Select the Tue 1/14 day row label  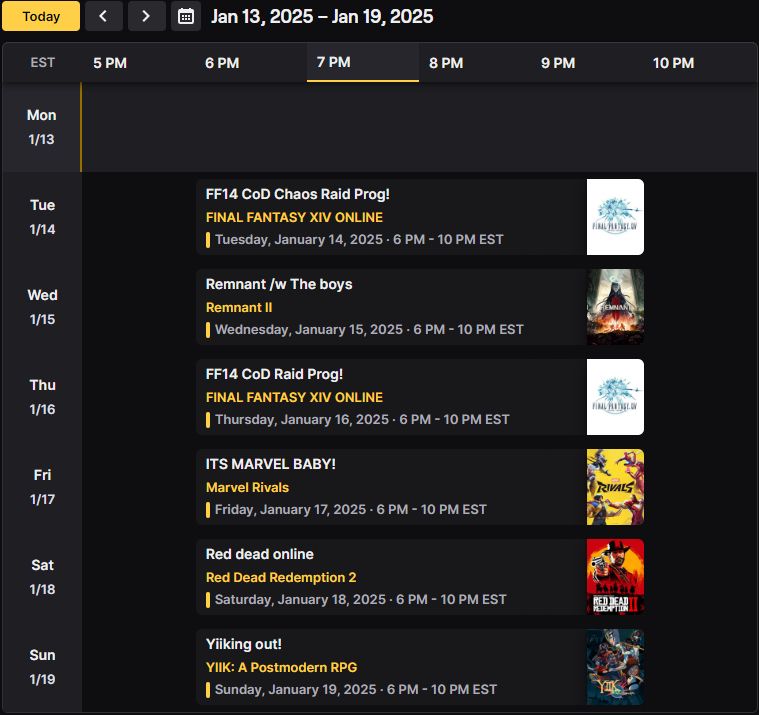tap(42, 217)
